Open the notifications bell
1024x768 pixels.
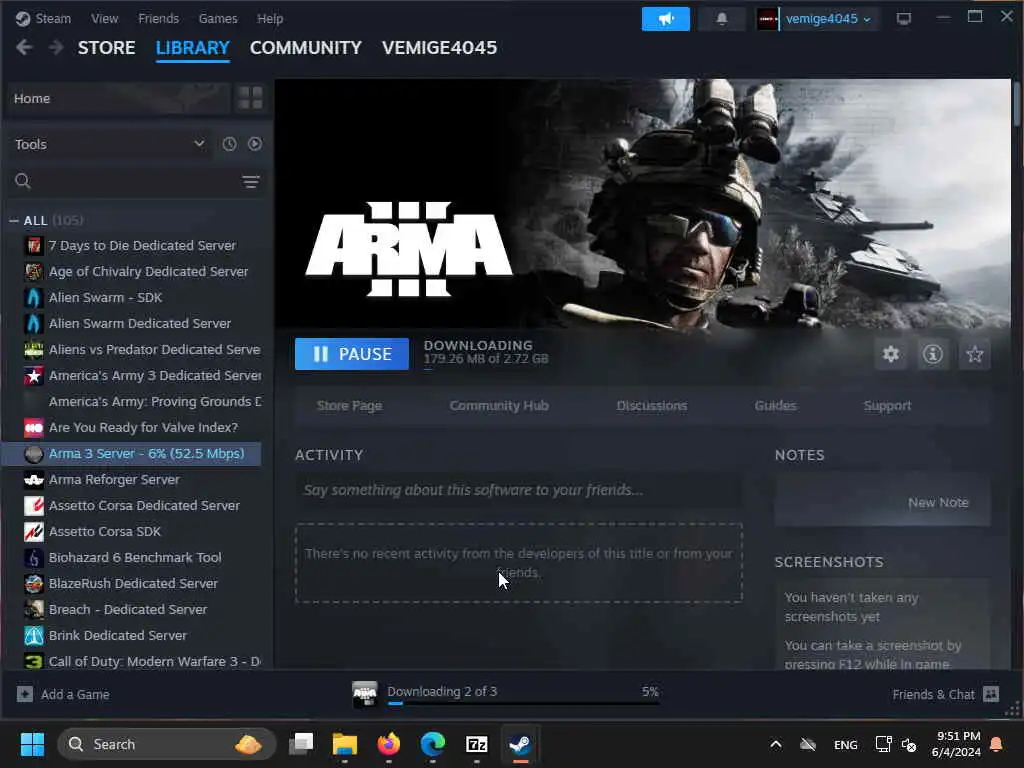pos(722,19)
